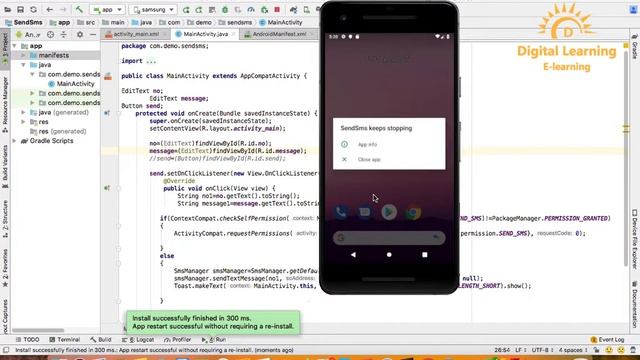Click the Profile app gauge icon
Image resolution: width=640 pixels, height=360 pixels.
coord(251,9)
